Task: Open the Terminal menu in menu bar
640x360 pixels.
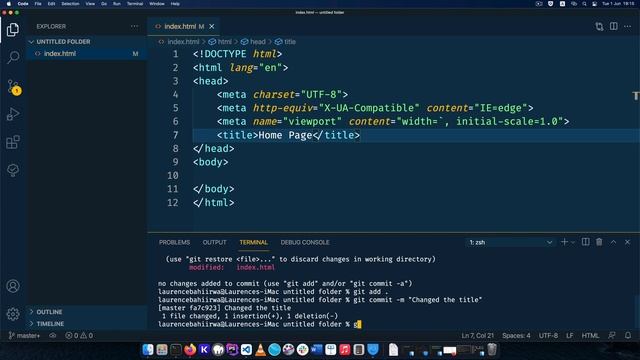Action: pyautogui.click(x=135, y=4)
